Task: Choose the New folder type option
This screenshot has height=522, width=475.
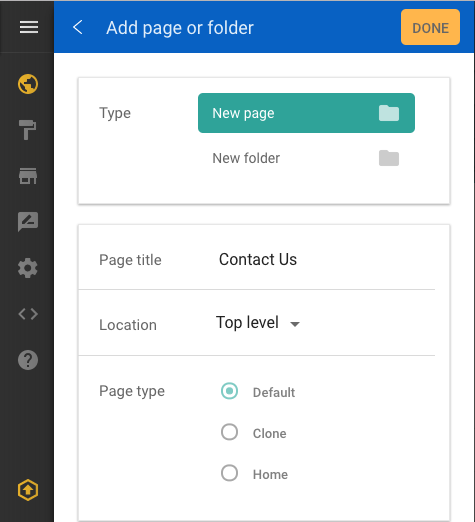Action: tap(306, 158)
